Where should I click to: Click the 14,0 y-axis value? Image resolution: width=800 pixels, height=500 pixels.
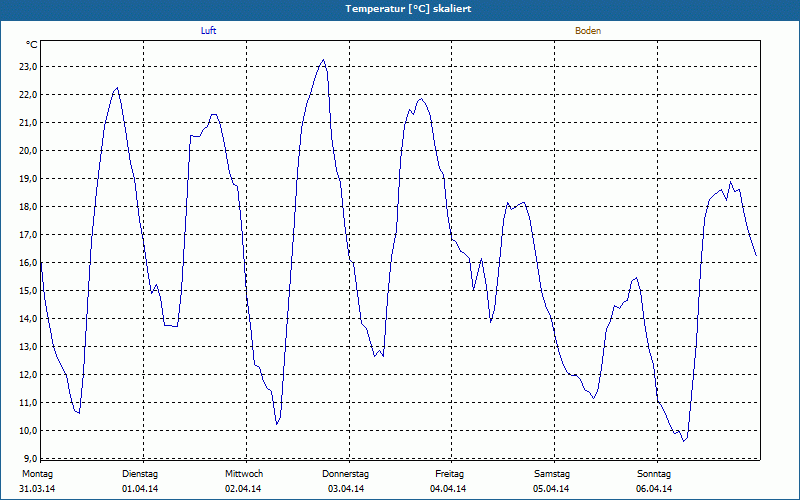tap(29, 319)
